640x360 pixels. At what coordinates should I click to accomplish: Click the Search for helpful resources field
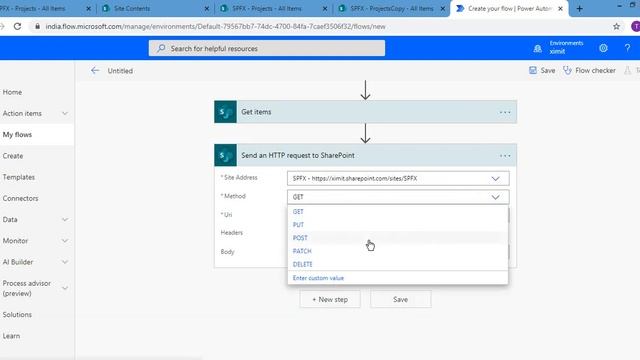click(267, 48)
